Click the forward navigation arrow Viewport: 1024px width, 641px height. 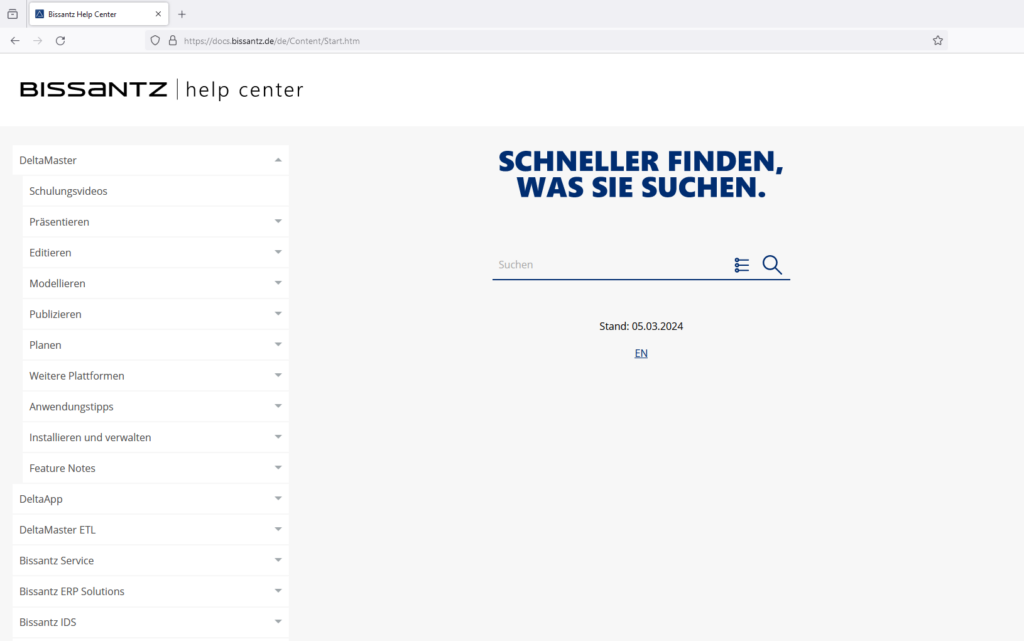point(38,40)
